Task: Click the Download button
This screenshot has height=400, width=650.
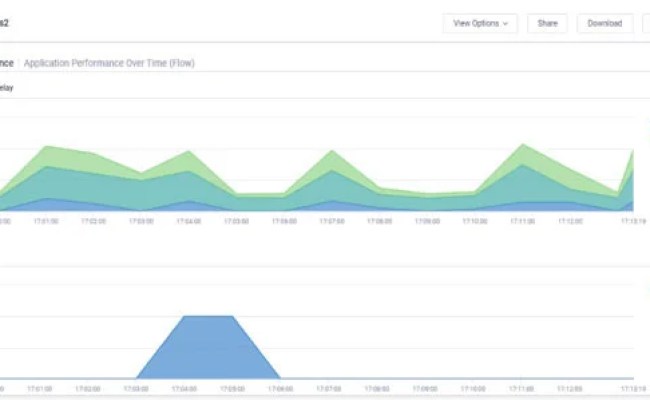Action: coord(605,23)
